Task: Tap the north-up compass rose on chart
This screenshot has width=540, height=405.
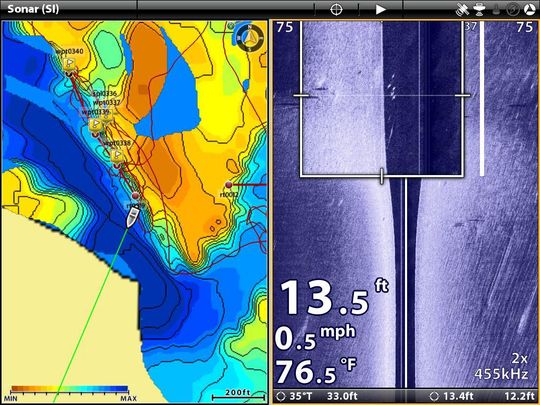Action: [250, 37]
